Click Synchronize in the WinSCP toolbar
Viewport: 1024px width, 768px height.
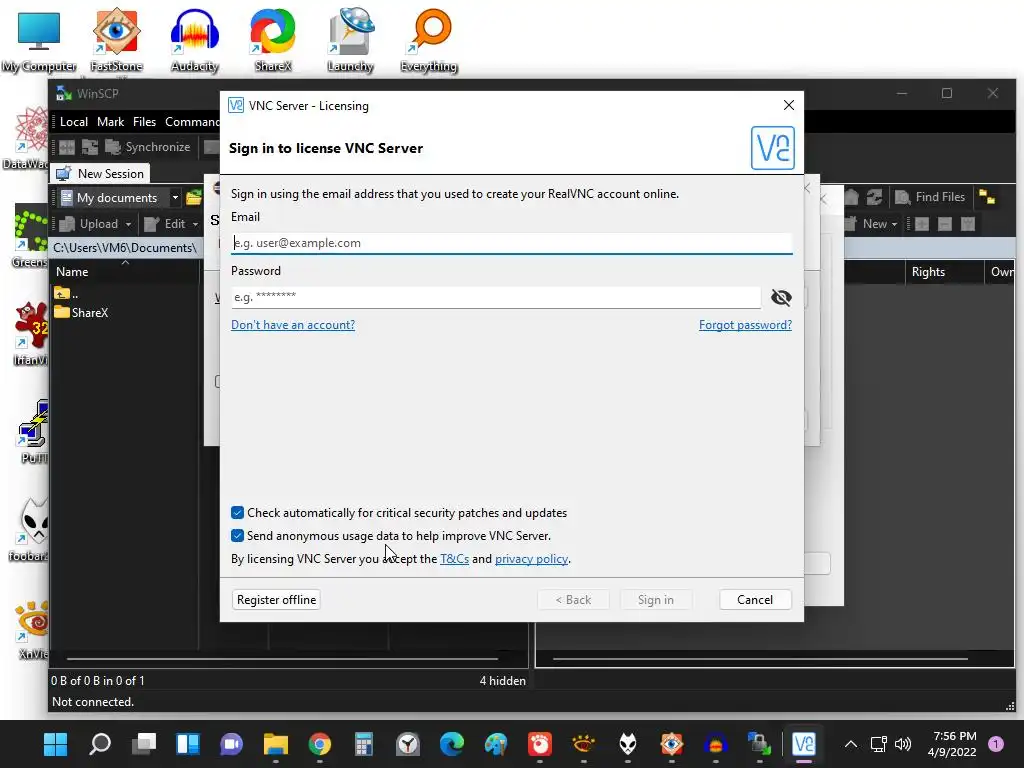(148, 147)
